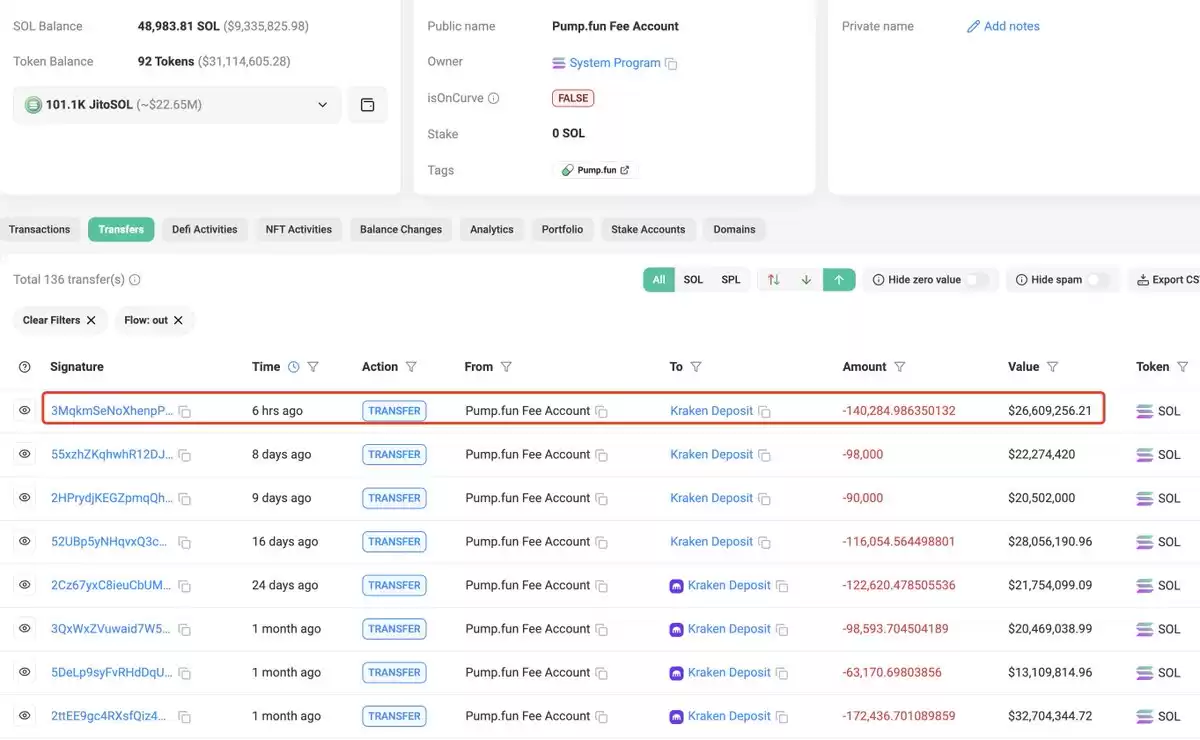Remove the Flow: out filter chip
The height and width of the screenshot is (740, 1200).
coord(178,320)
